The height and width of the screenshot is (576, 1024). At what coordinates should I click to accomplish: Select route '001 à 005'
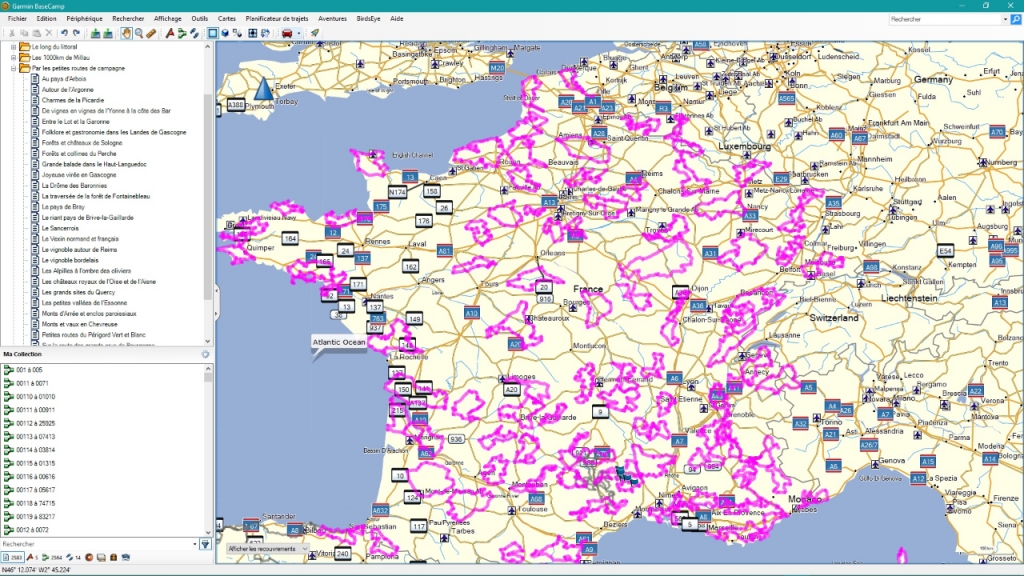29,370
